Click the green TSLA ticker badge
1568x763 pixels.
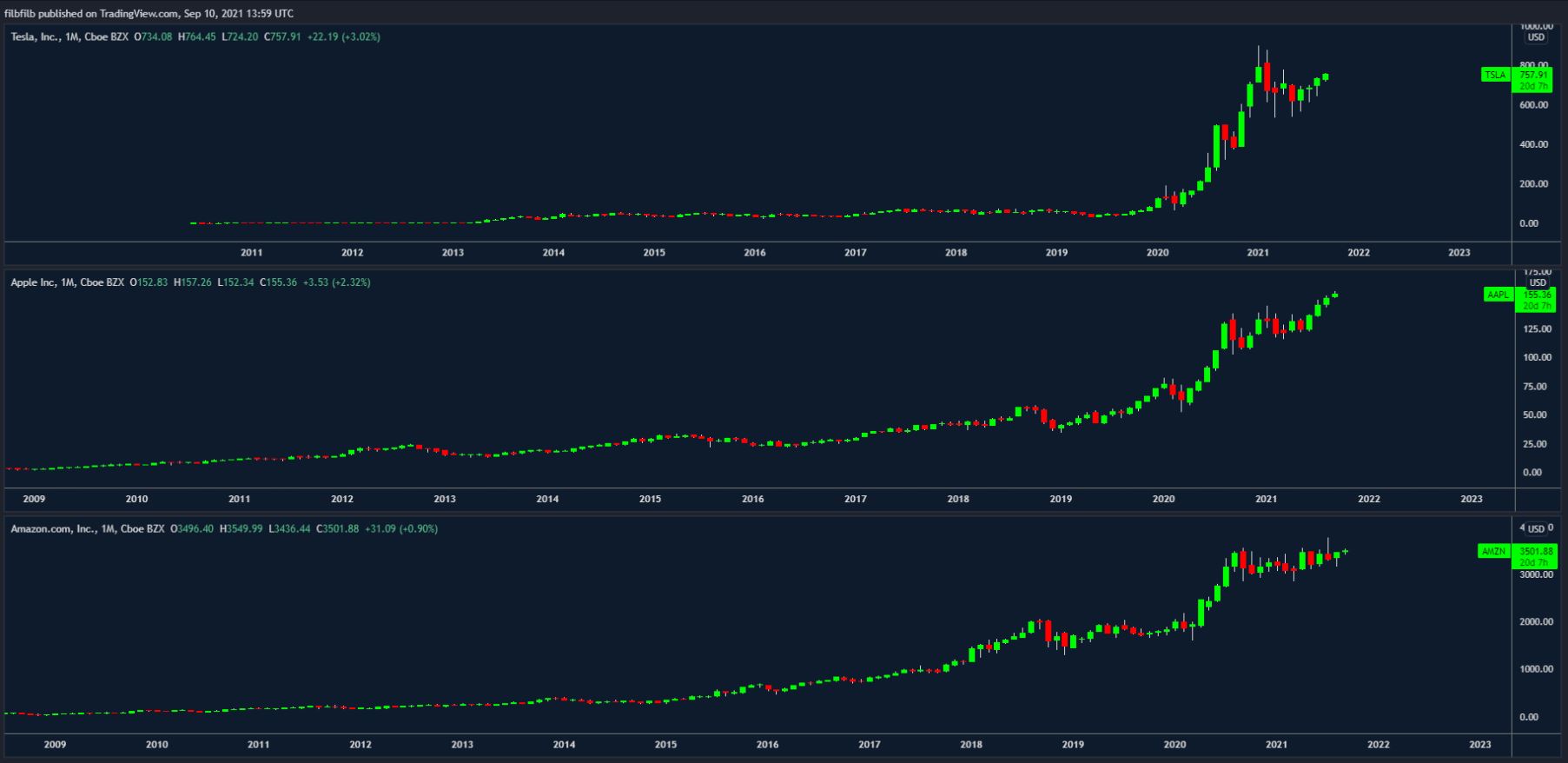(x=1495, y=75)
